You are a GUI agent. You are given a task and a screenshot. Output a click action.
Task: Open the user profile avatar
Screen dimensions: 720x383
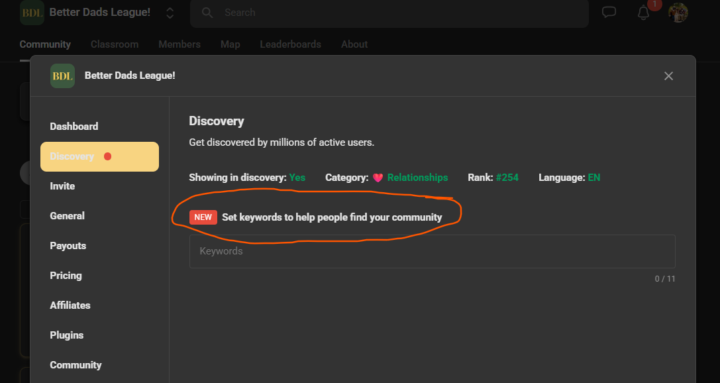coord(678,12)
